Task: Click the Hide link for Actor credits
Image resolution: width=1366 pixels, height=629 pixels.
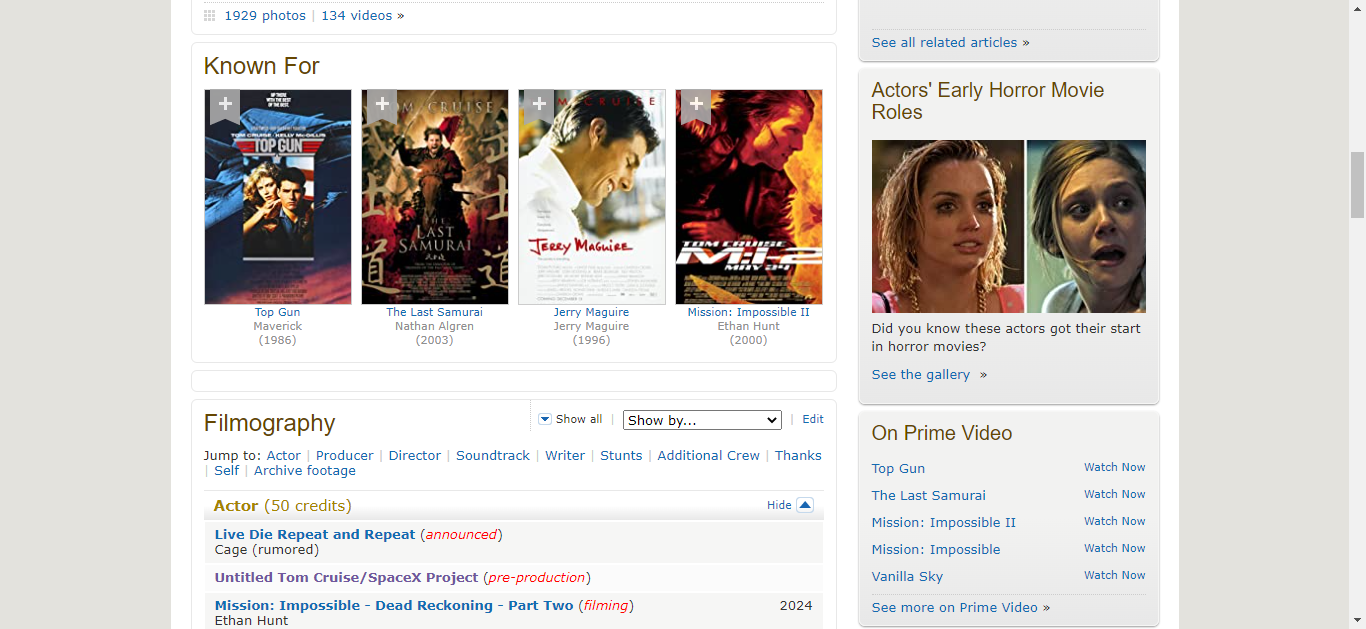Action: click(x=779, y=506)
